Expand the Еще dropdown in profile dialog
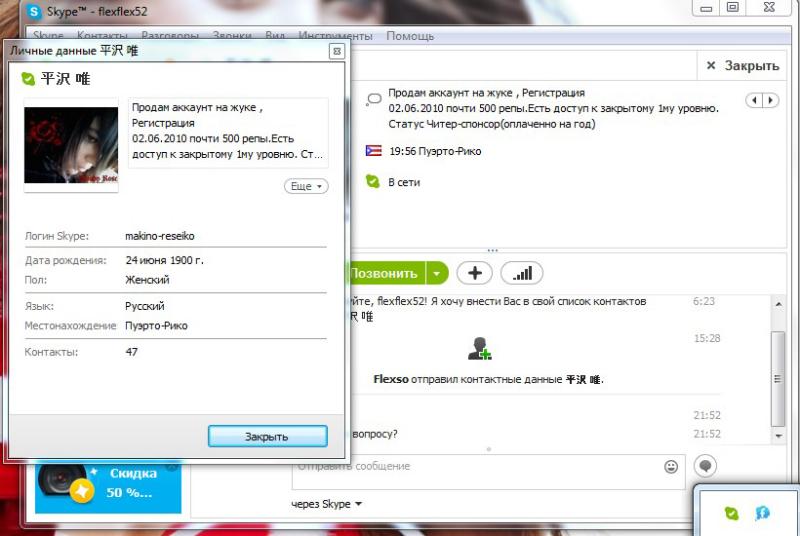The width and height of the screenshot is (800, 536). 306,187
